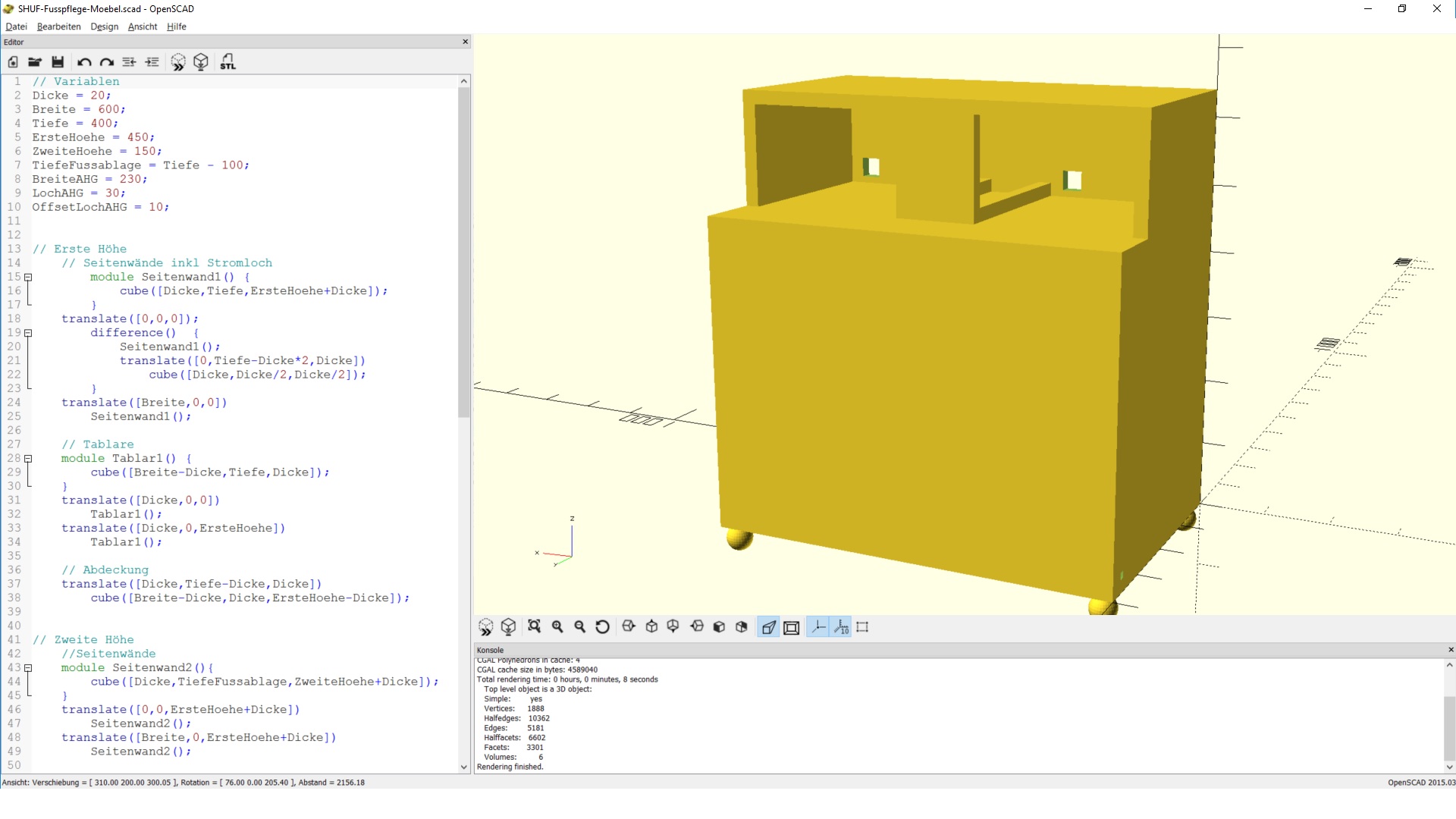Toggle the Perspective view button
Screen dimensions: 1456x819
[768, 627]
